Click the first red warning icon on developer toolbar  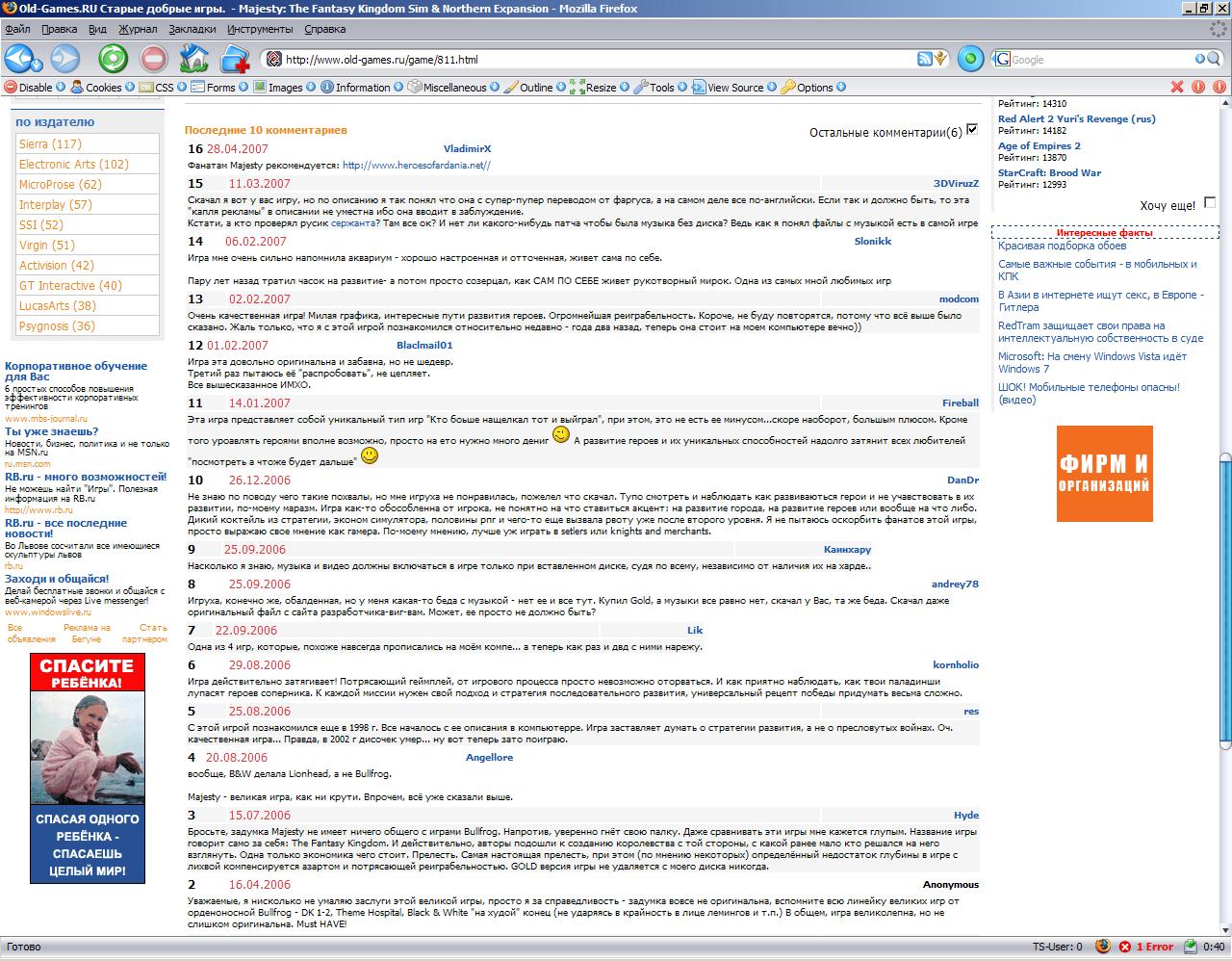point(1198,87)
